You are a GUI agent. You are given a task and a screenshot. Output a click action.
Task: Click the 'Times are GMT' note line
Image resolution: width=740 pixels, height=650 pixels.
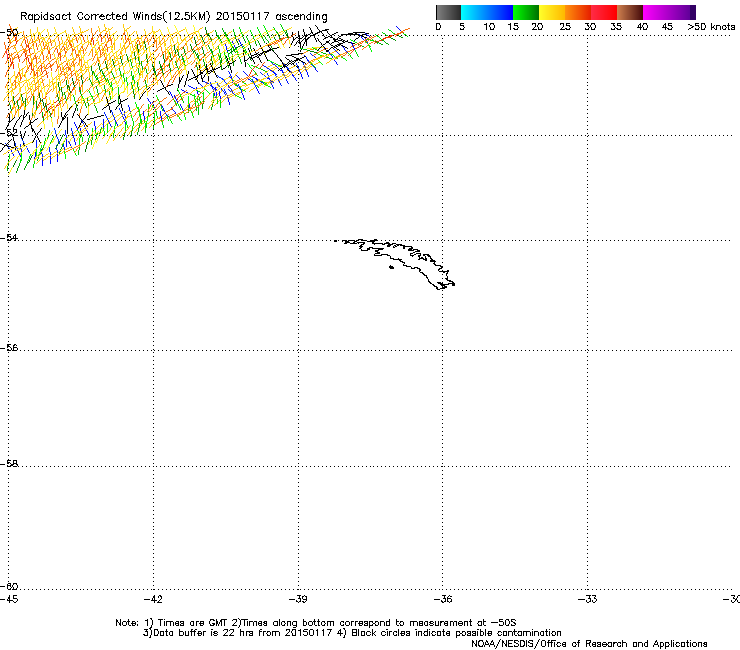316,623
